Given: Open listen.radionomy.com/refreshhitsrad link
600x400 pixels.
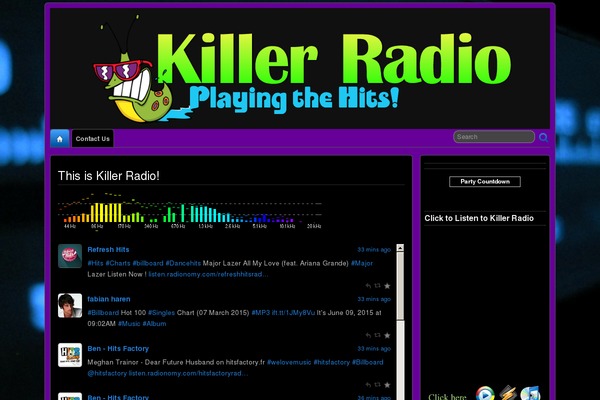Looking at the screenshot, I should pyautogui.click(x=208, y=274).
